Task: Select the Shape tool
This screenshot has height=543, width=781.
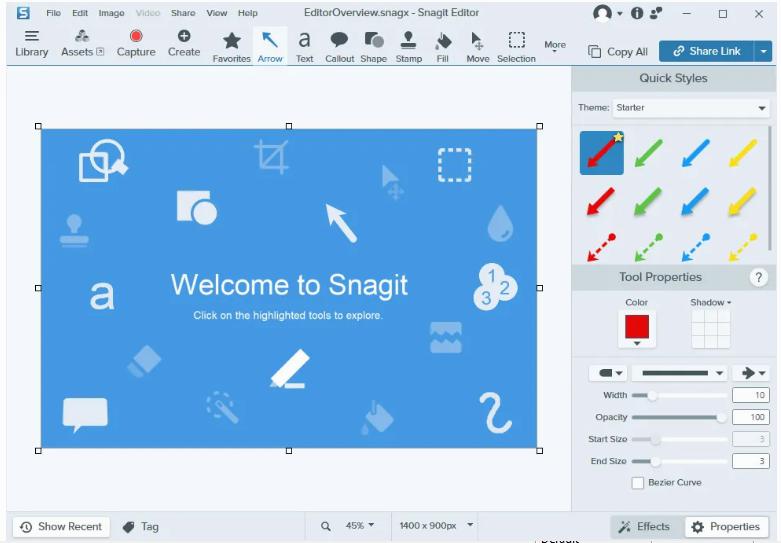Action: [373, 46]
